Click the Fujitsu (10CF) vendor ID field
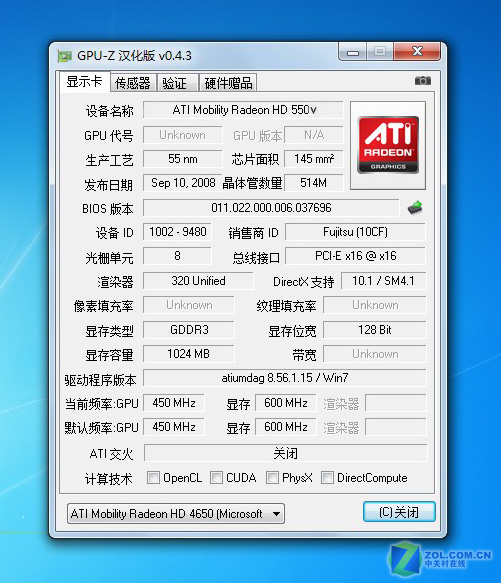 click(355, 232)
